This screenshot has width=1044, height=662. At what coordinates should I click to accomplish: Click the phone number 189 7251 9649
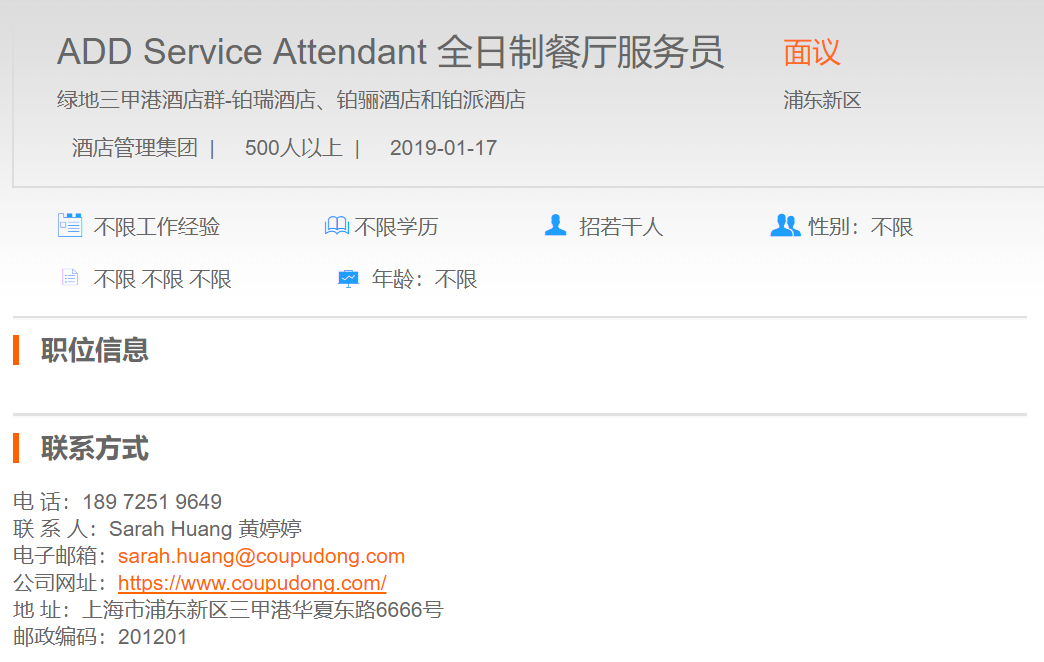click(x=152, y=502)
